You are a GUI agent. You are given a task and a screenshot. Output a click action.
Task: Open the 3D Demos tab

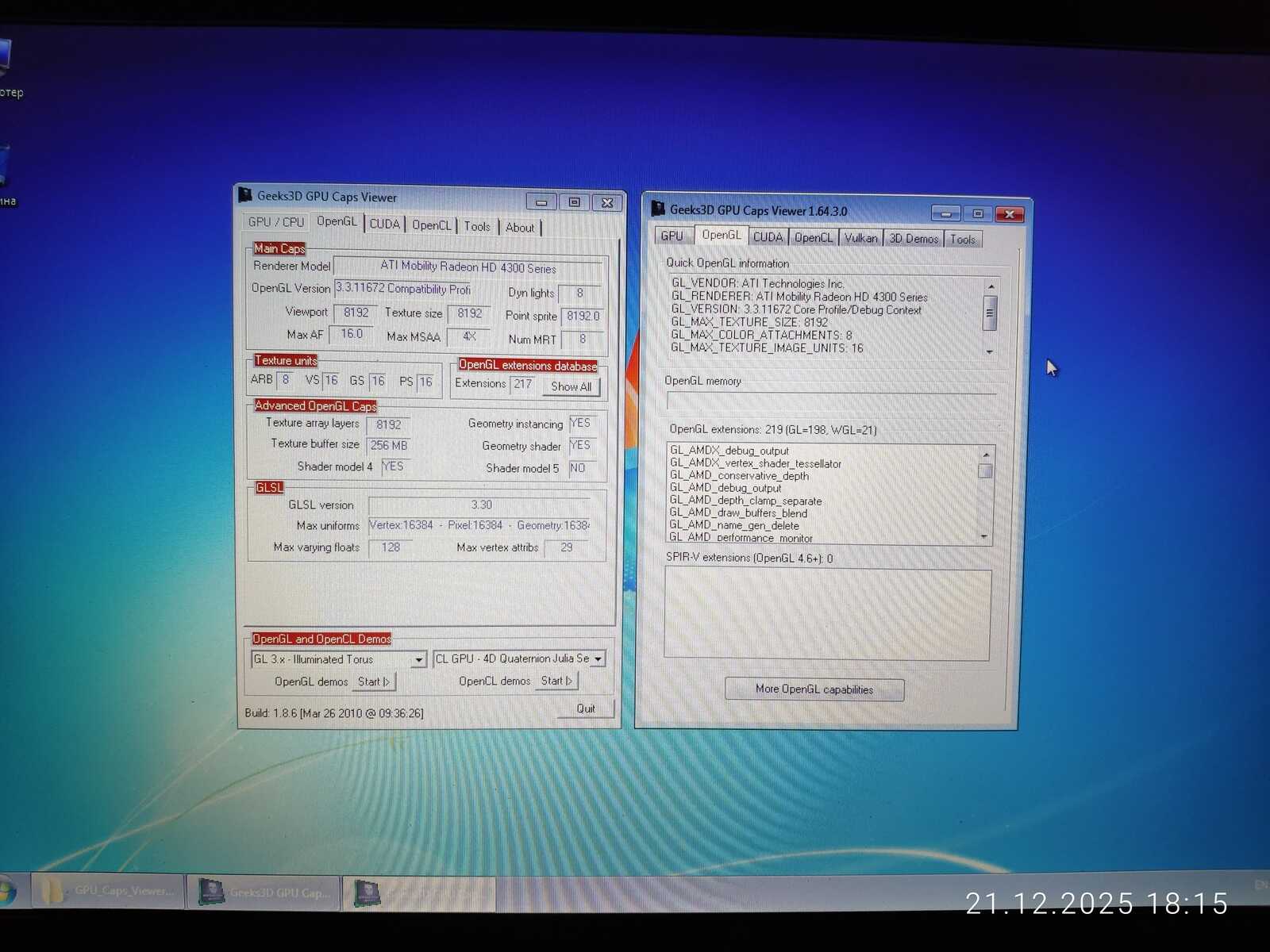tap(914, 239)
